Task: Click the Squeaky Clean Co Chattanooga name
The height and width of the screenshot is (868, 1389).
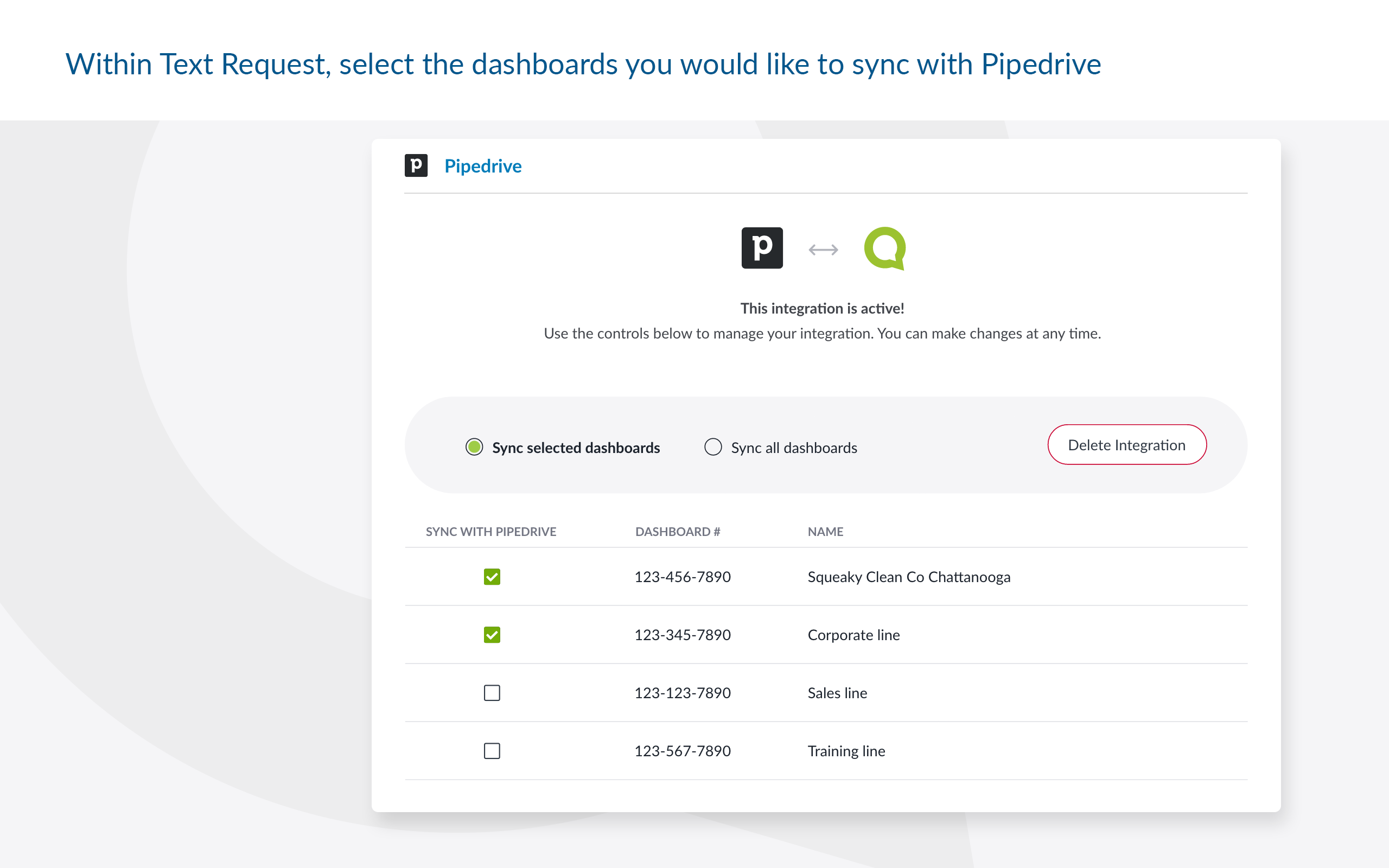Action: (x=909, y=577)
